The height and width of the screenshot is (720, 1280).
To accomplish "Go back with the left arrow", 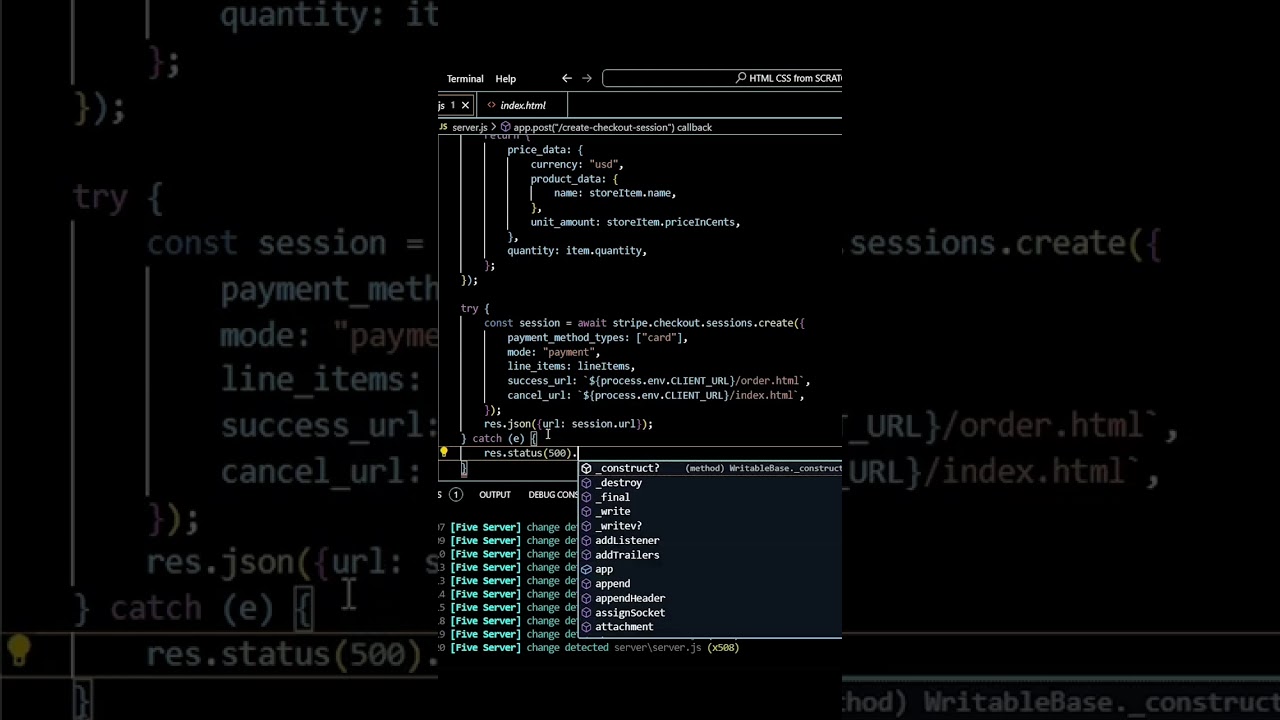I will [567, 78].
